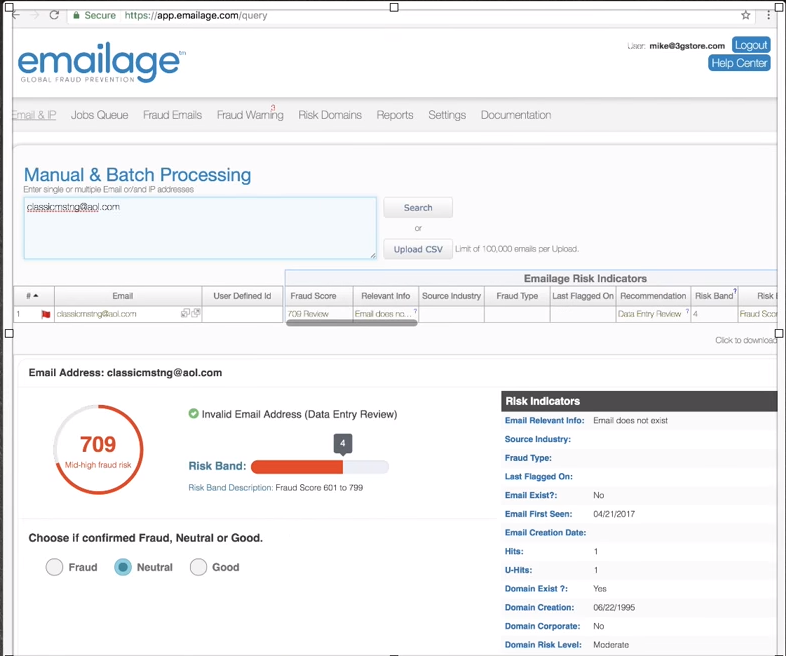This screenshot has width=786, height=656.
Task: Click the emailage logo
Action: pyautogui.click(x=101, y=63)
